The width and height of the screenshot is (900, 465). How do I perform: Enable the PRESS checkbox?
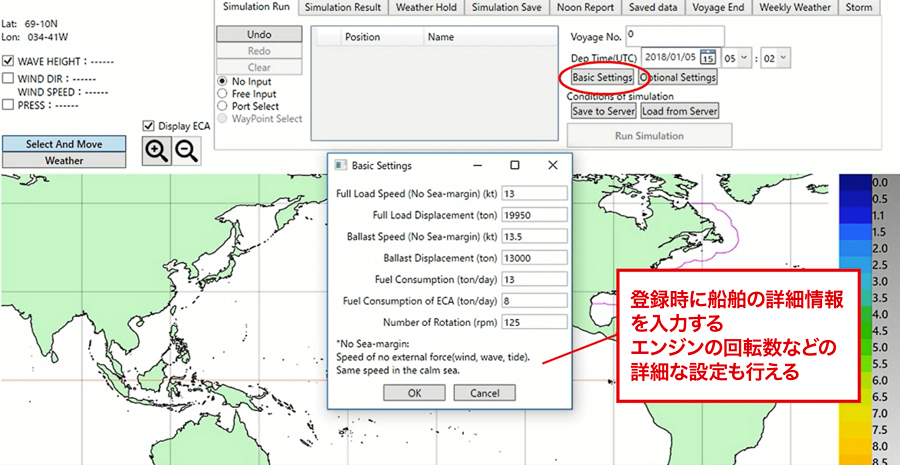click(x=8, y=104)
